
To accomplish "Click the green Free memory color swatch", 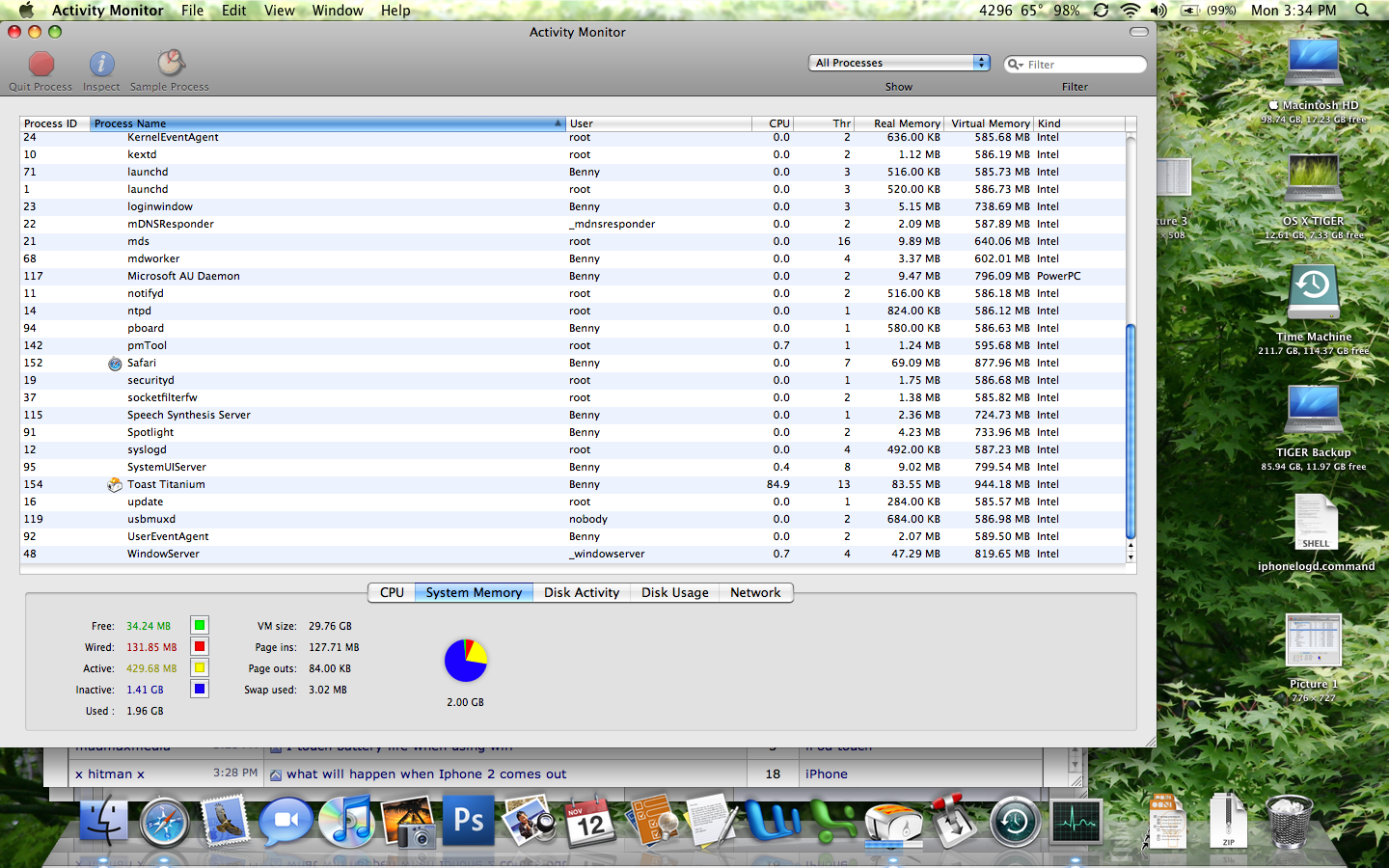I will tap(200, 625).
